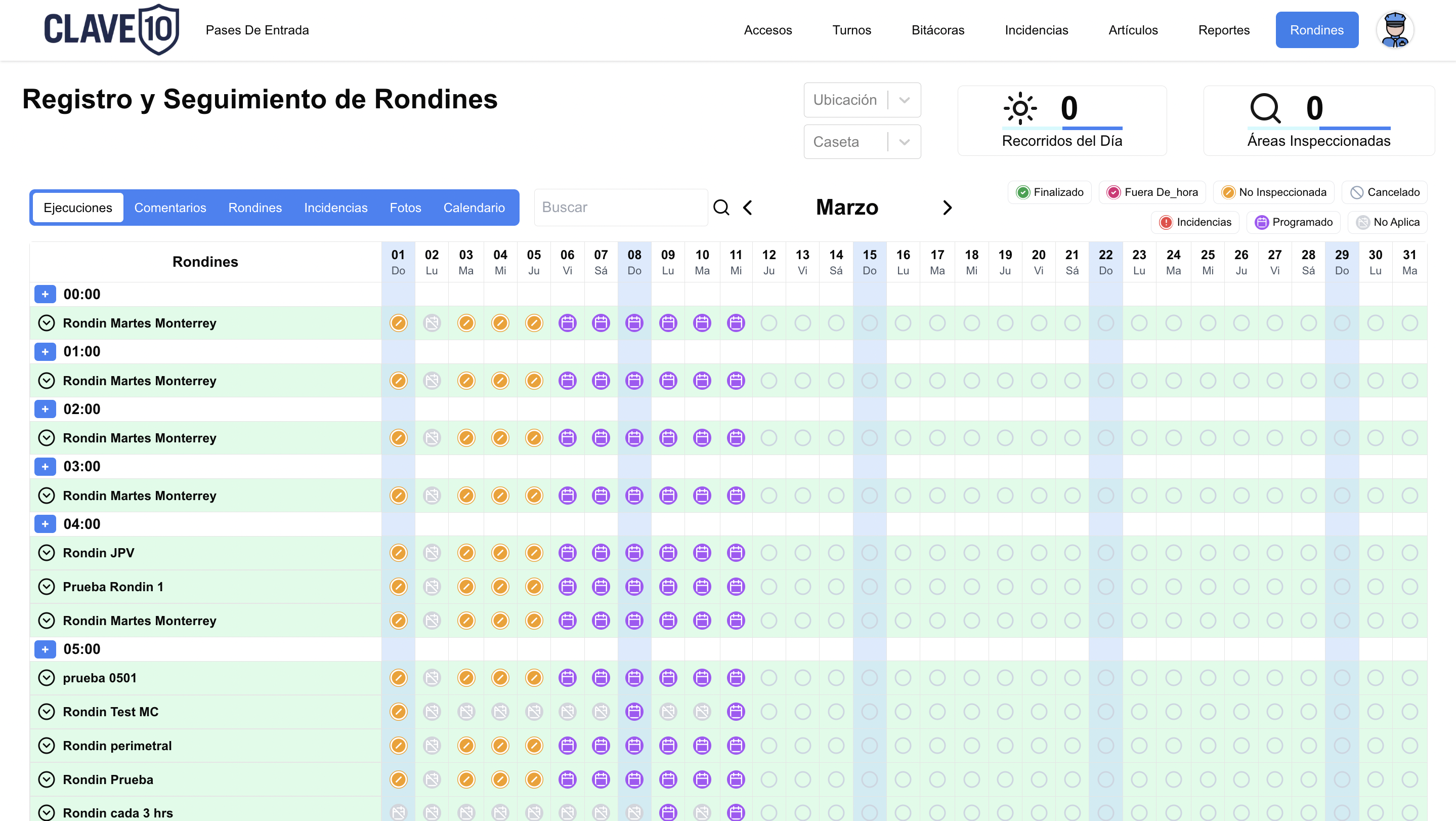Switch to the Calendario tab

tap(474, 208)
